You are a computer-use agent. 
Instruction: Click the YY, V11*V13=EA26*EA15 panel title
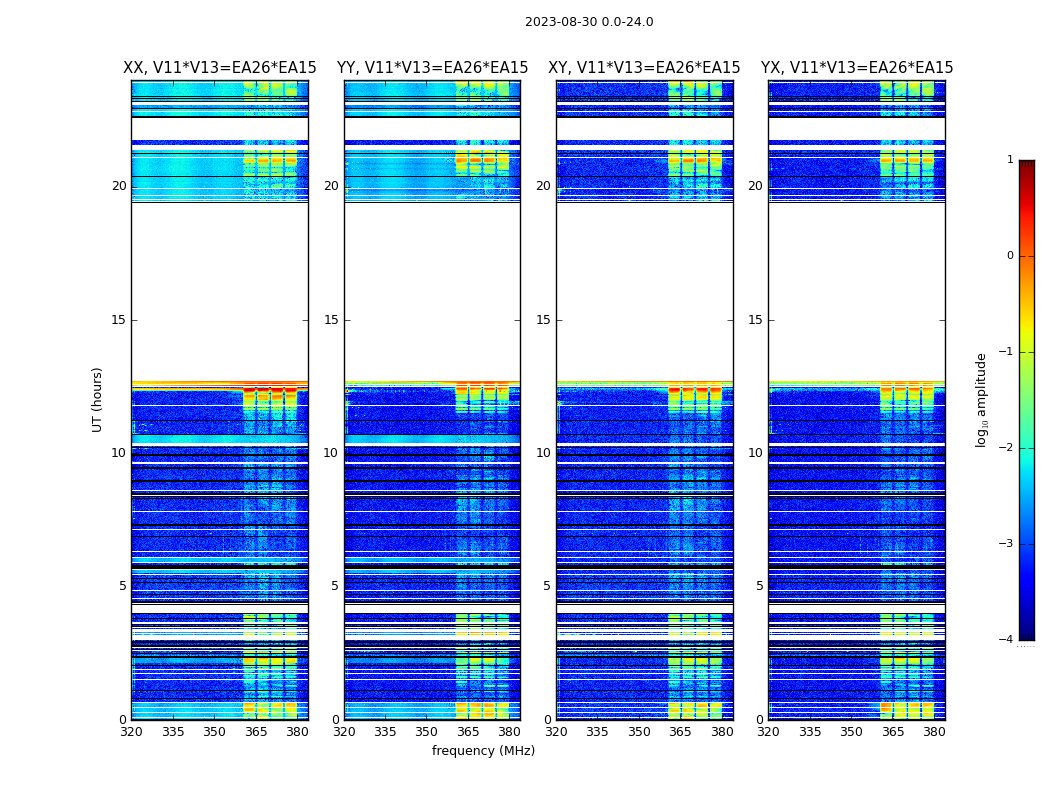(x=433, y=68)
